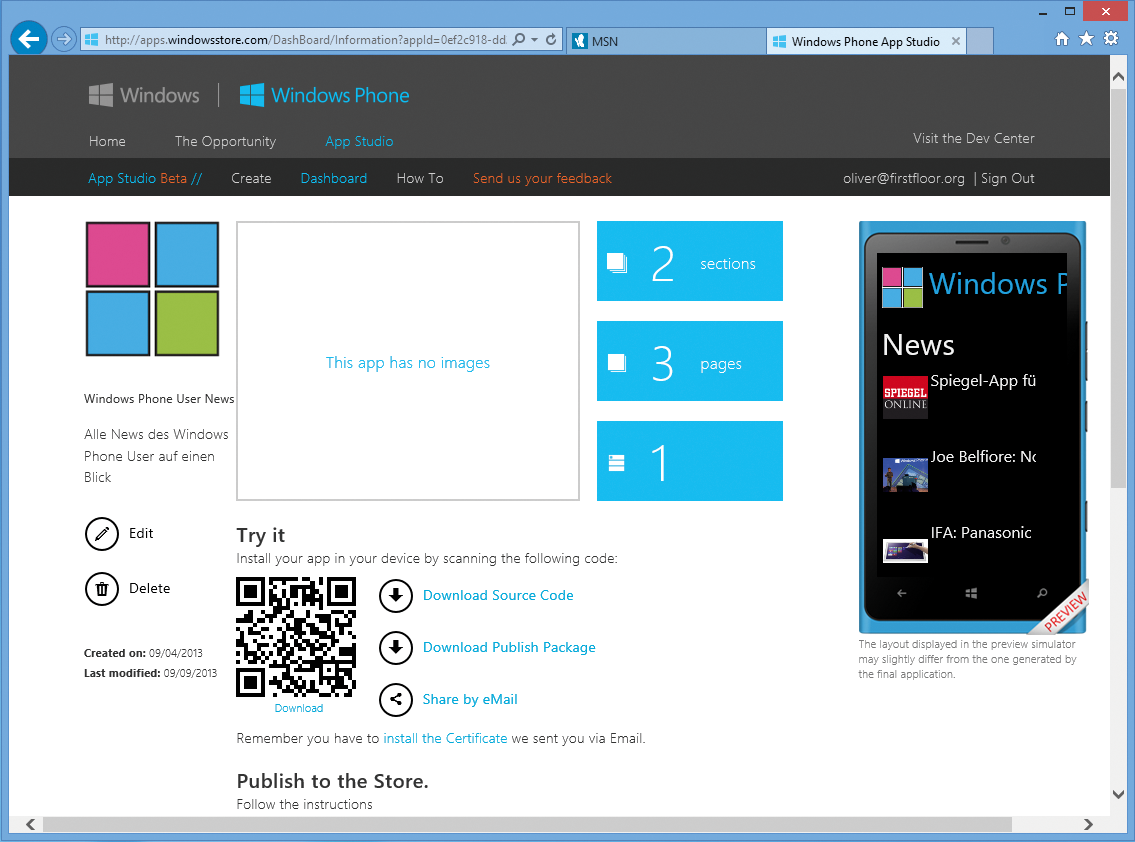The height and width of the screenshot is (842, 1135).
Task: Click the URL address field
Action: [305, 40]
